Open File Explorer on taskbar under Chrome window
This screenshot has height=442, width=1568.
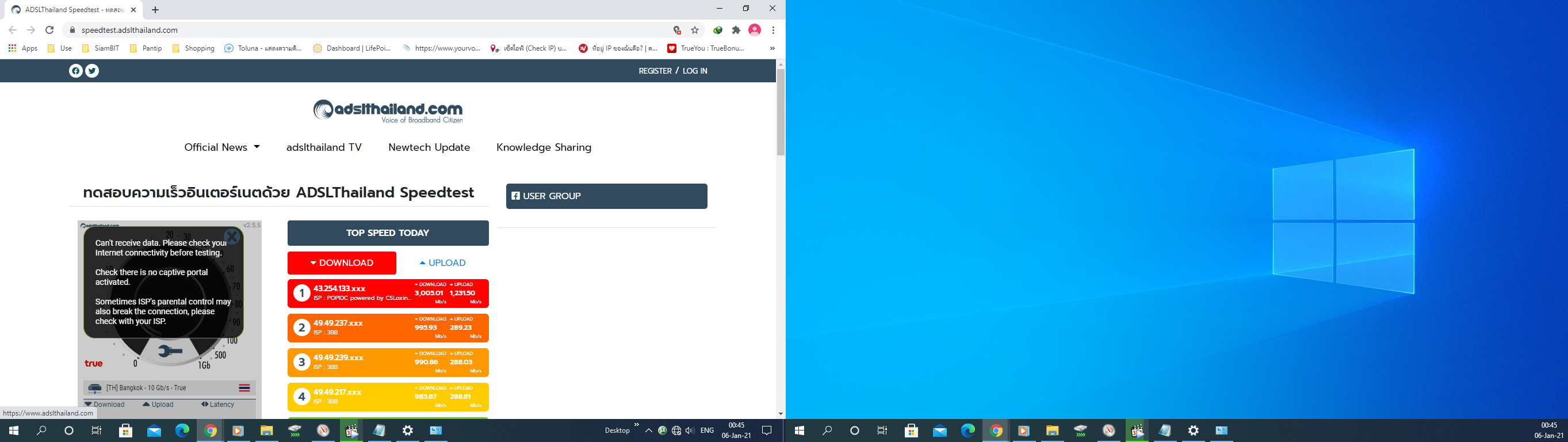[267, 430]
